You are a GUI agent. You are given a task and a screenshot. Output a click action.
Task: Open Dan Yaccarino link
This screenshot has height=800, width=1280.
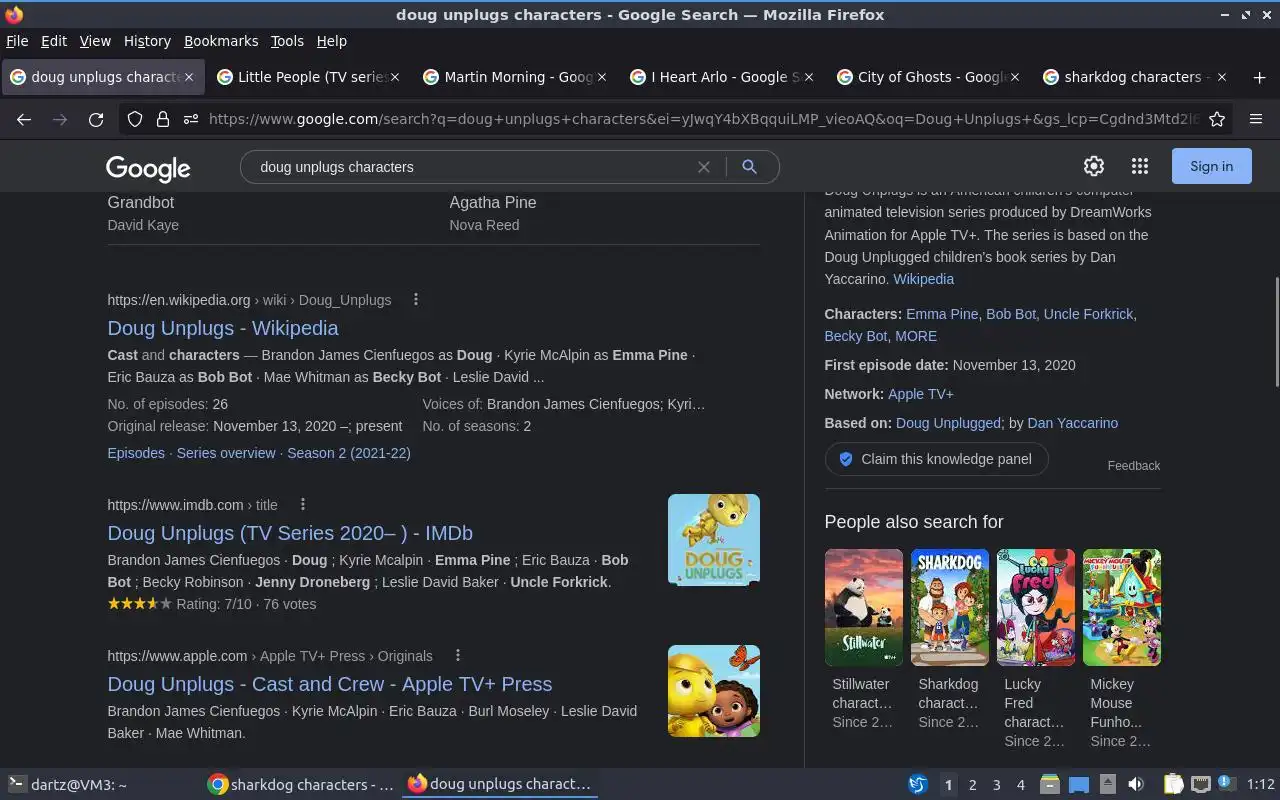tap(1072, 423)
